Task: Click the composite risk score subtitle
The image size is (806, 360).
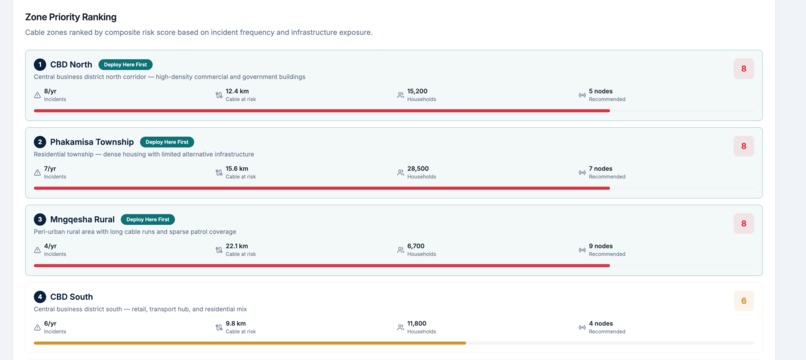Action: [x=199, y=32]
